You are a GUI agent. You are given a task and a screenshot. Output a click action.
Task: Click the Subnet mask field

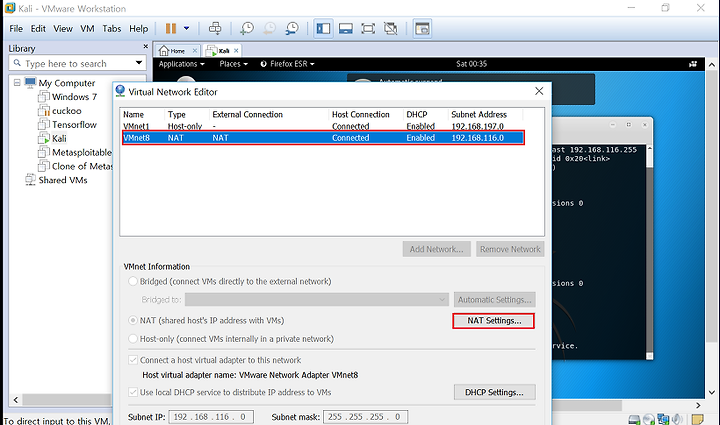365,417
